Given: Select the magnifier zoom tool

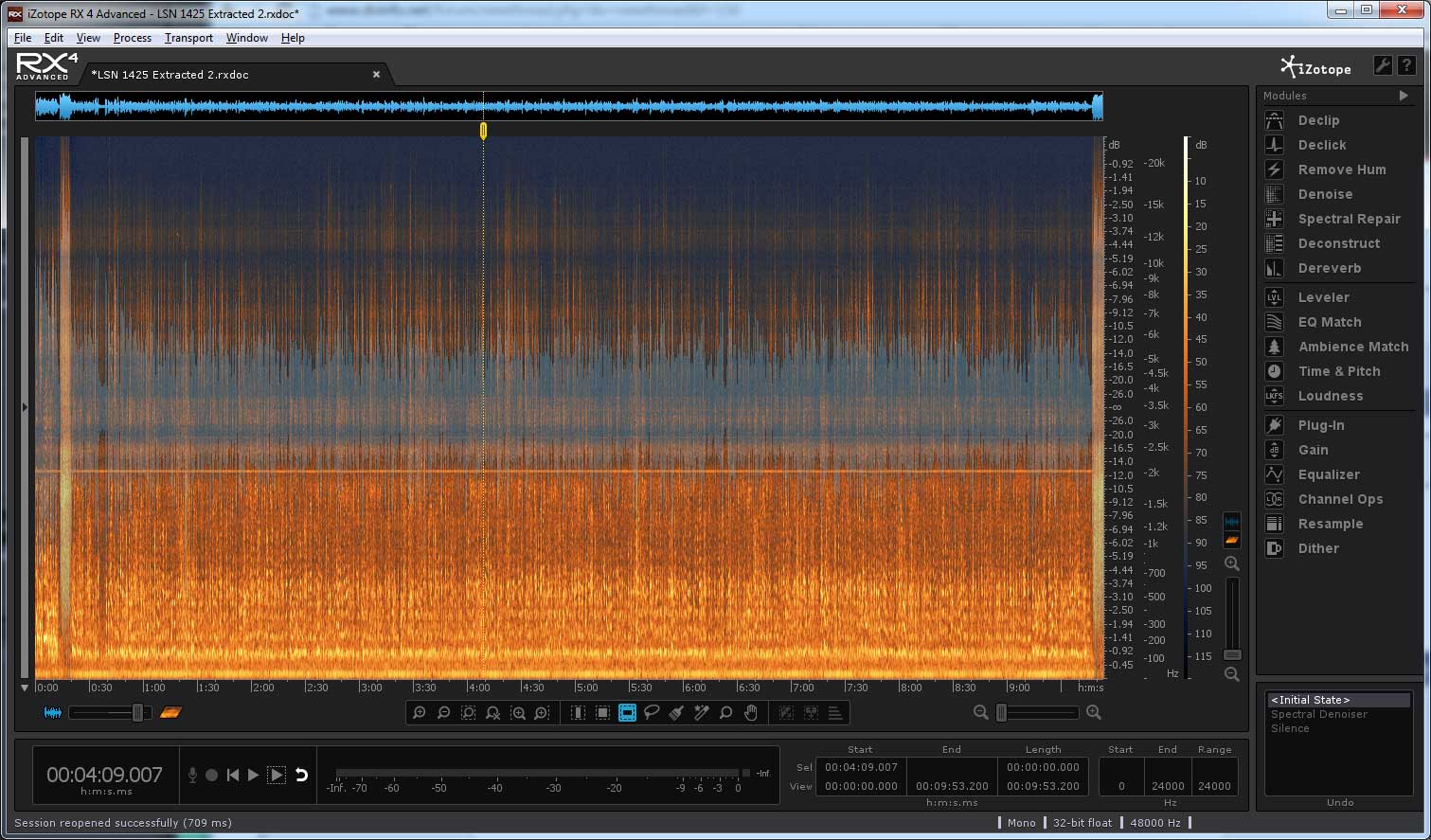Looking at the screenshot, I should 726,712.
